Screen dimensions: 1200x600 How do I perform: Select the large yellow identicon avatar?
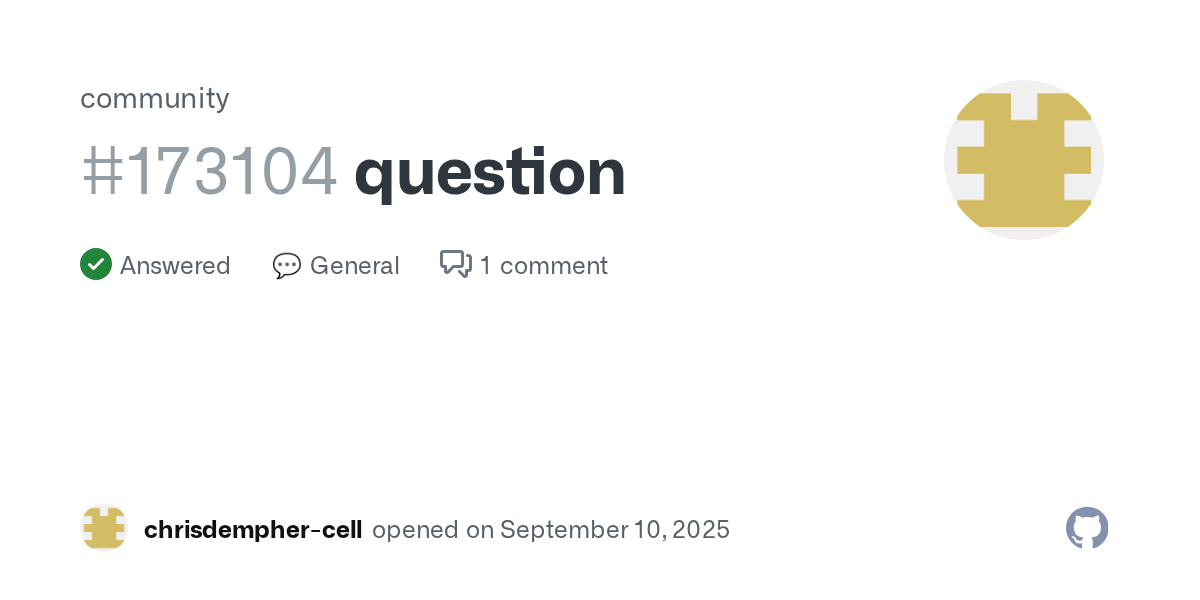[1024, 160]
